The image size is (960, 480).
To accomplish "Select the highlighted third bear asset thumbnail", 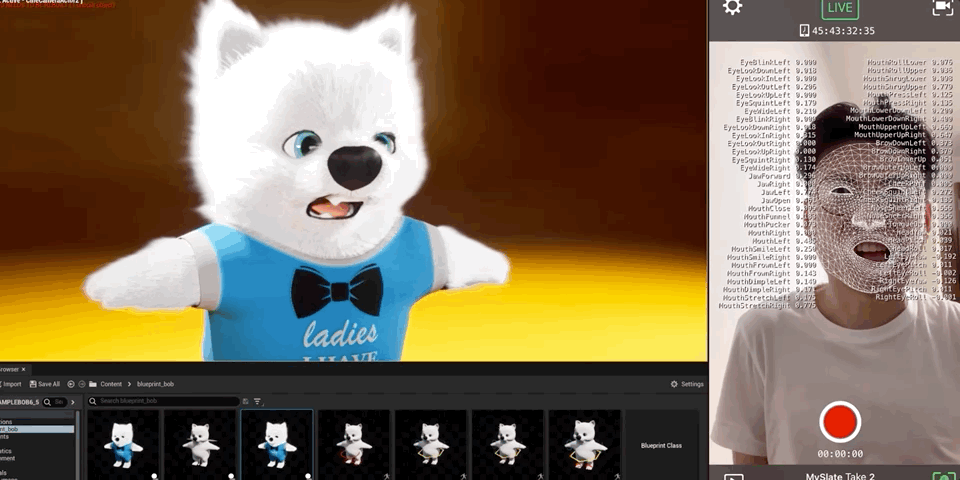I will tap(277, 444).
